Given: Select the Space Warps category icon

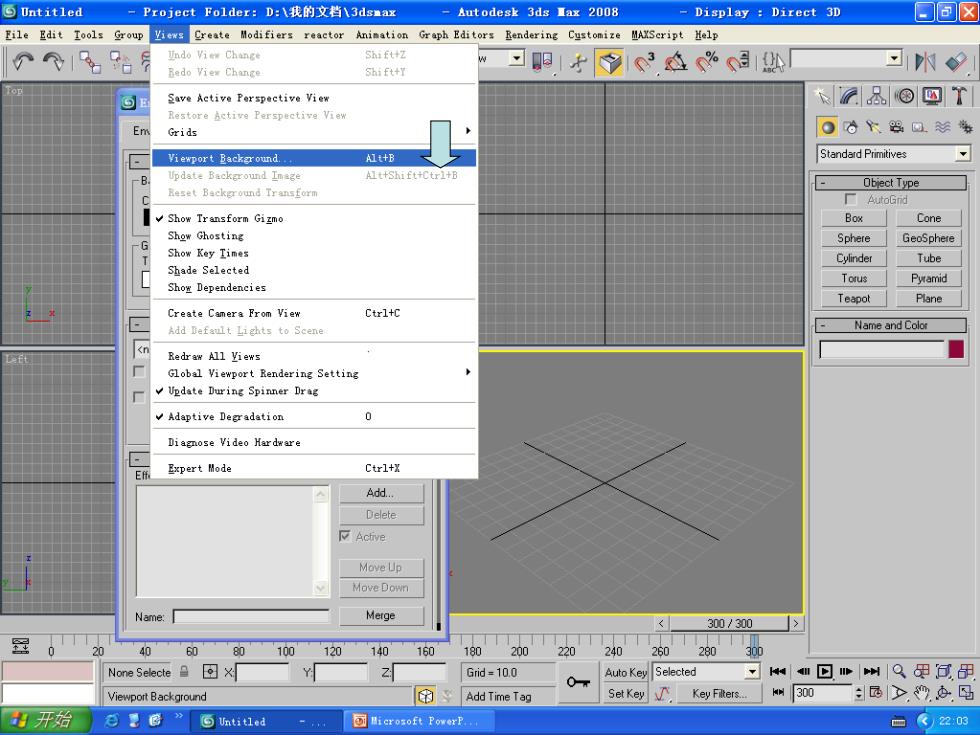Looking at the screenshot, I should (942, 128).
